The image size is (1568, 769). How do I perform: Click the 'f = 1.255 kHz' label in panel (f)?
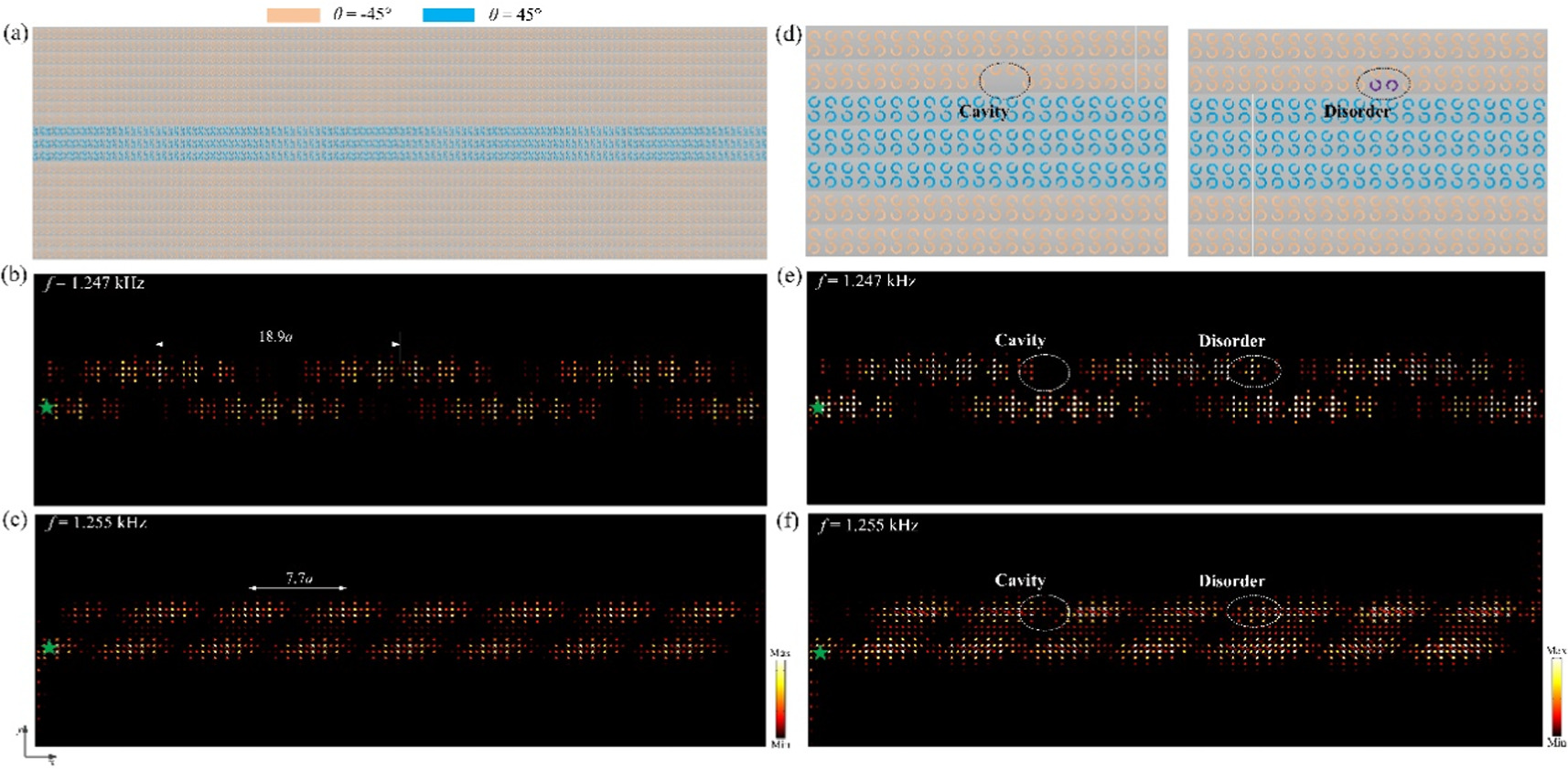point(868,525)
